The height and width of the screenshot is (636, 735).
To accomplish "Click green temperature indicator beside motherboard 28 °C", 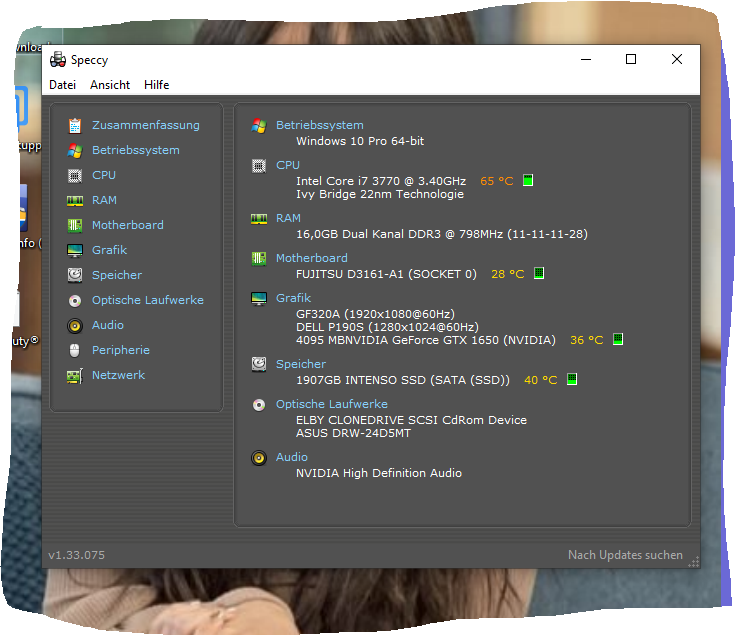I will [x=539, y=273].
